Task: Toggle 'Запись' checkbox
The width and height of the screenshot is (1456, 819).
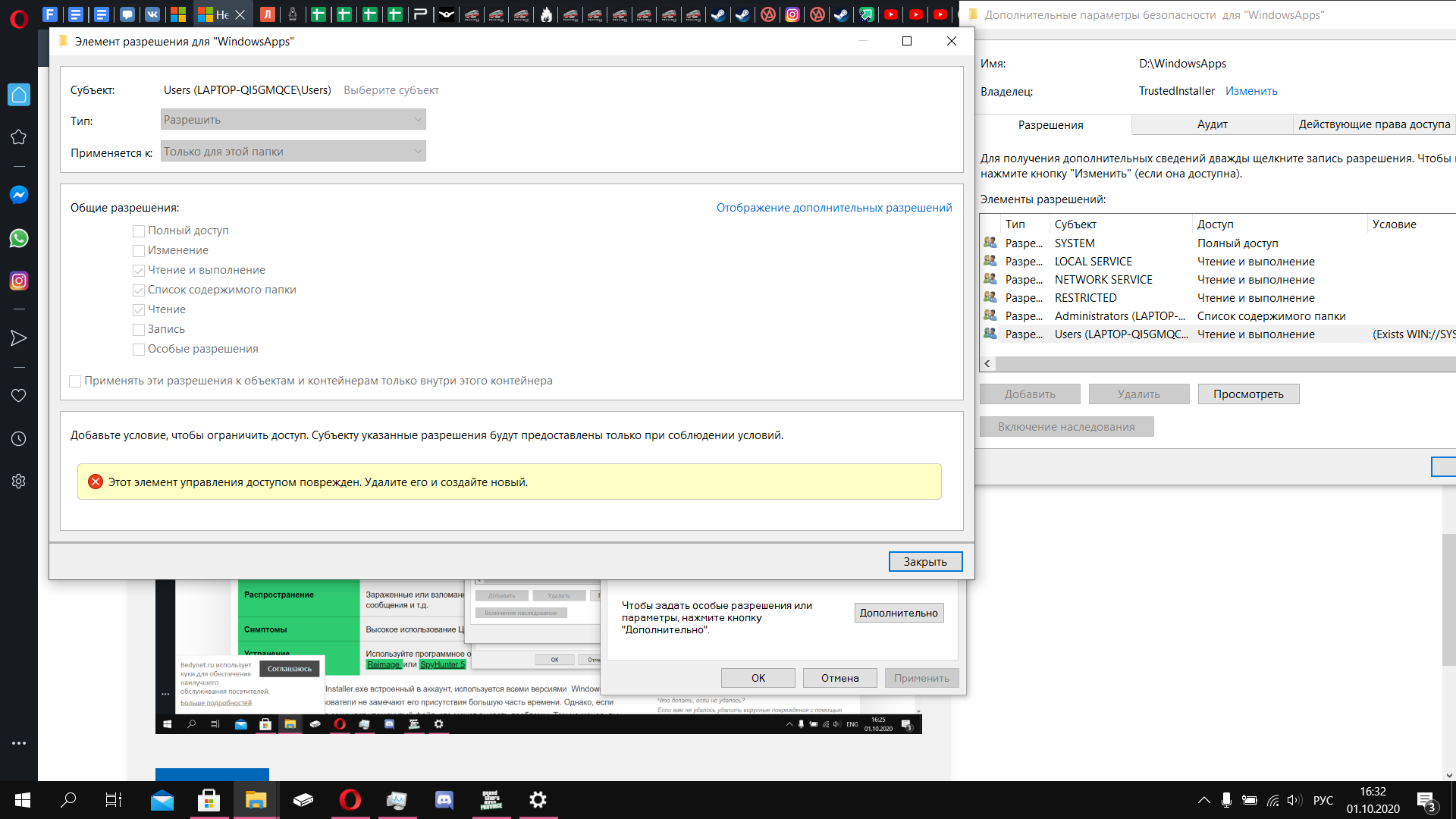Action: click(139, 330)
